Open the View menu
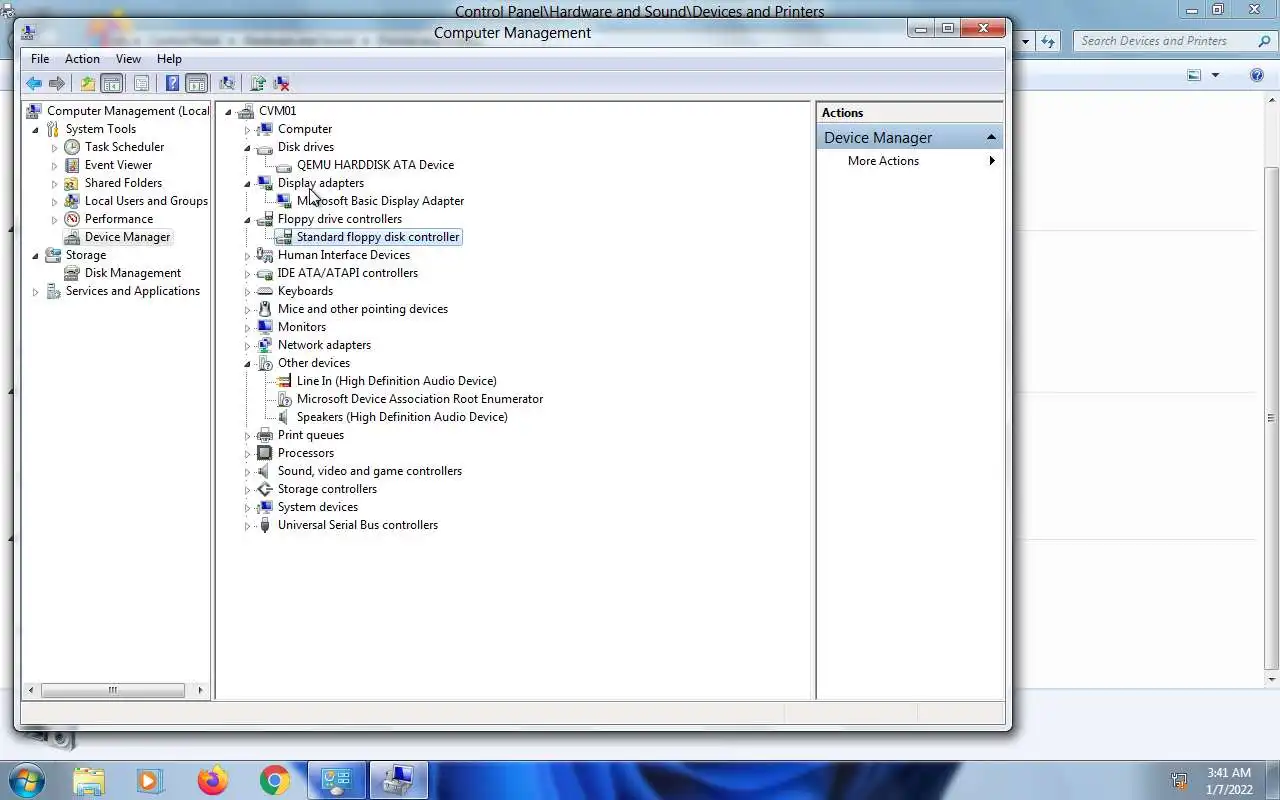This screenshot has width=1280, height=800. (128, 59)
